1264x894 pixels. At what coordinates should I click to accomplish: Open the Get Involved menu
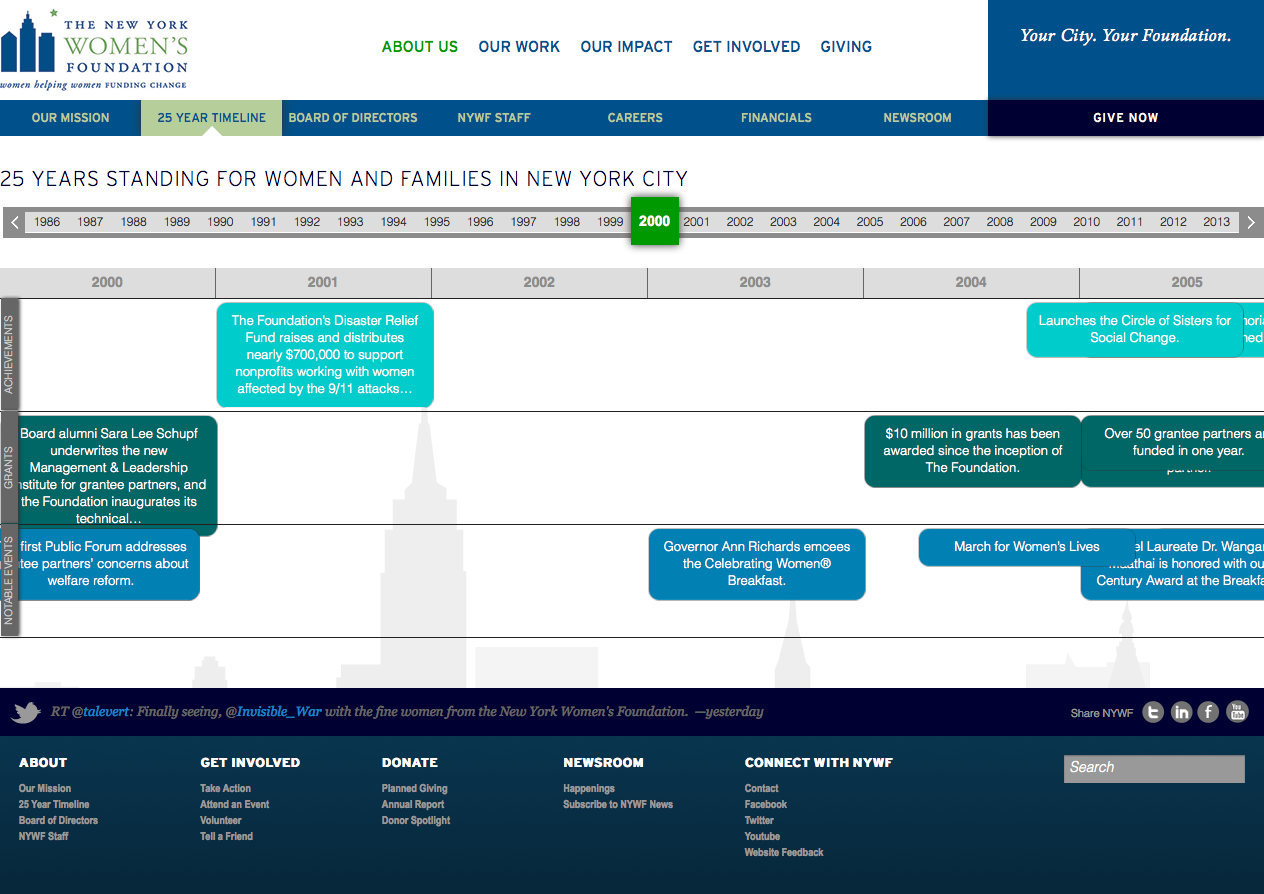[746, 47]
